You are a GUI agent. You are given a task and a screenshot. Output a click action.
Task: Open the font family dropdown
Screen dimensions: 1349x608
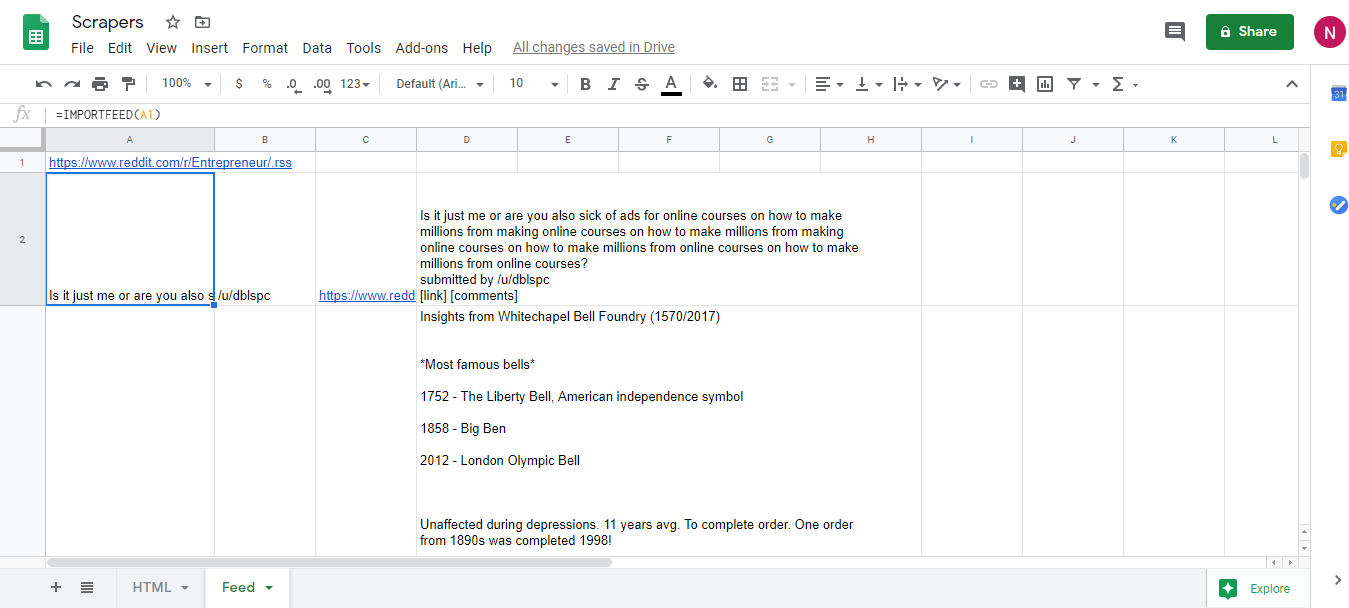point(440,84)
